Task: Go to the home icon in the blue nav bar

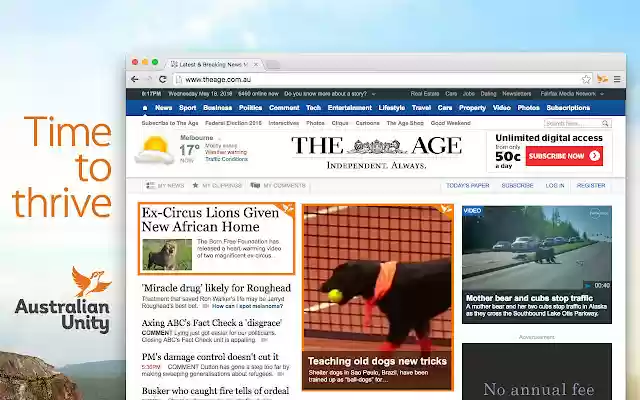Action: (145, 108)
